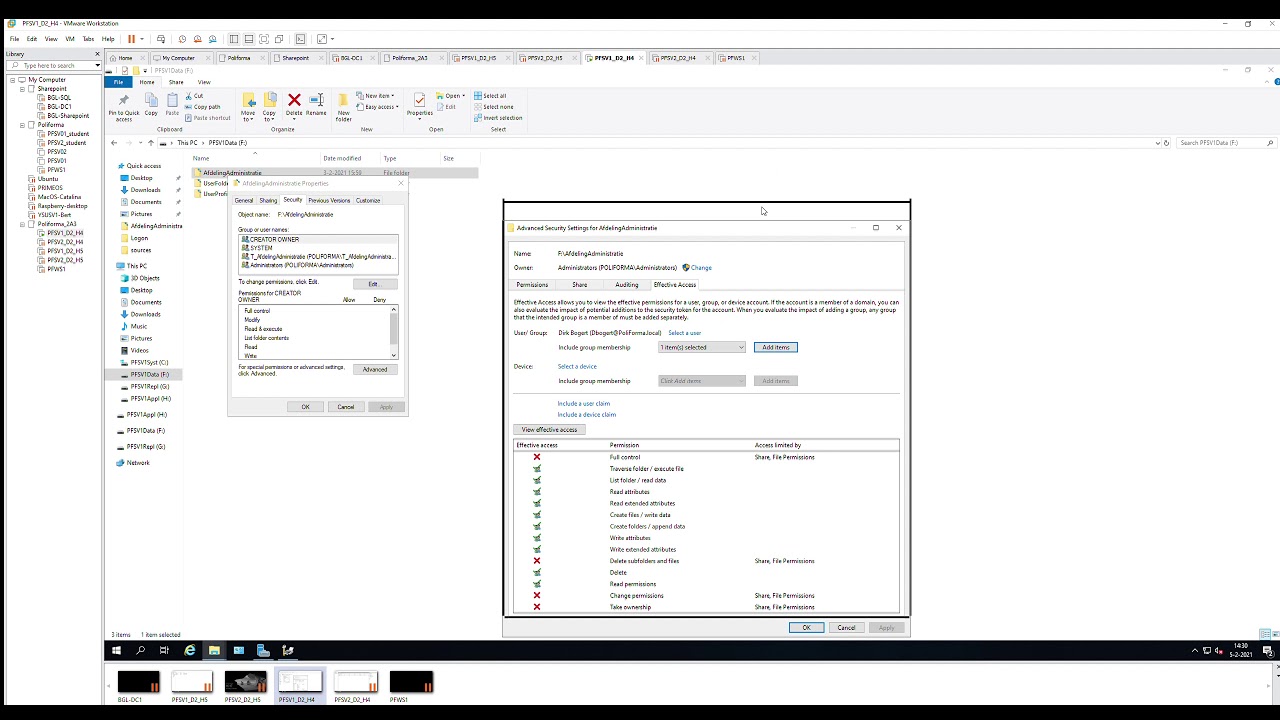1280x720 pixels.
Task: Click 'Include a user claim' link
Action: click(584, 404)
